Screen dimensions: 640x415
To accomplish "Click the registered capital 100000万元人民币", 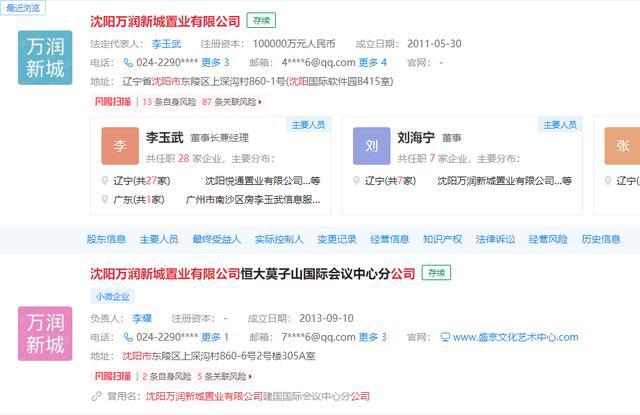I will (x=294, y=44).
